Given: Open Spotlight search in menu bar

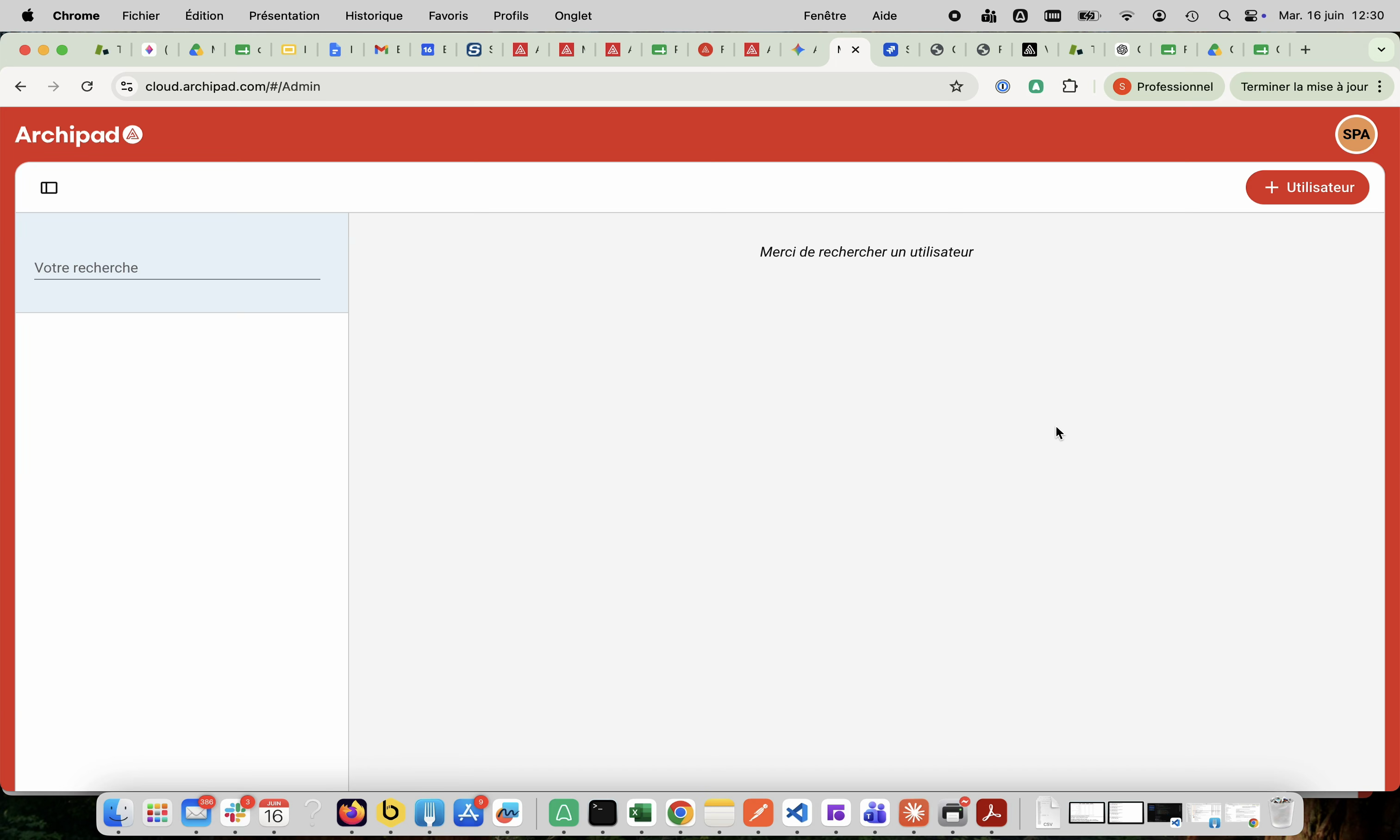Looking at the screenshot, I should point(1224,16).
